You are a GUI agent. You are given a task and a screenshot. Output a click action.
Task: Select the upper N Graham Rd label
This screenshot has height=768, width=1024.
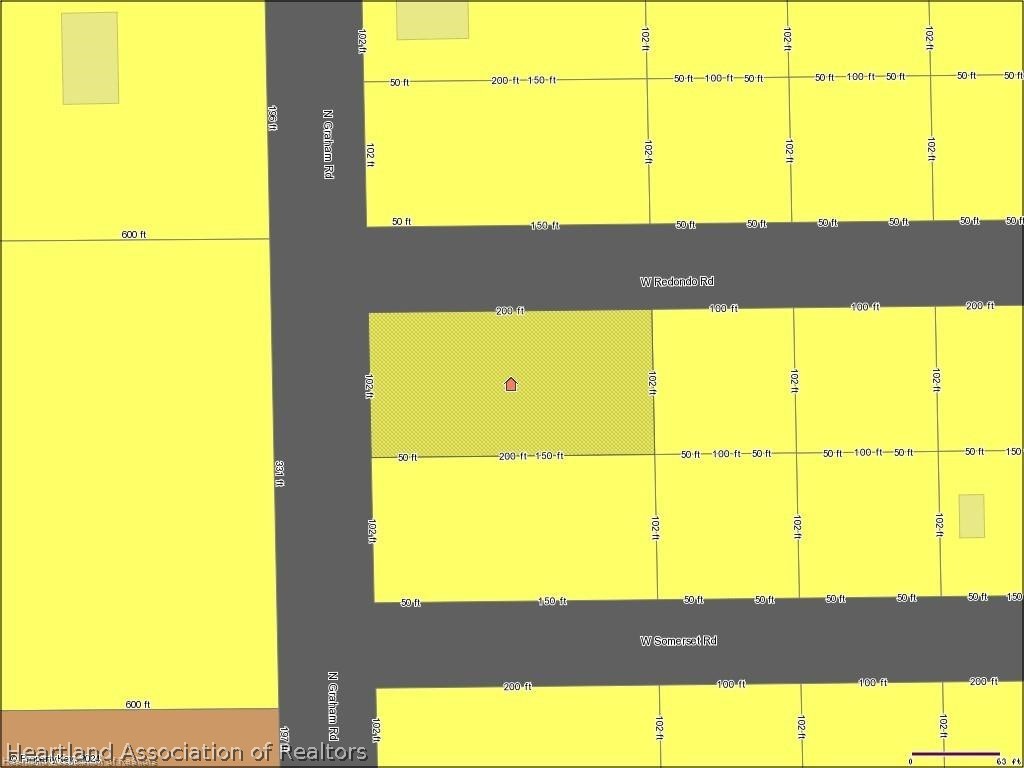[x=328, y=144]
